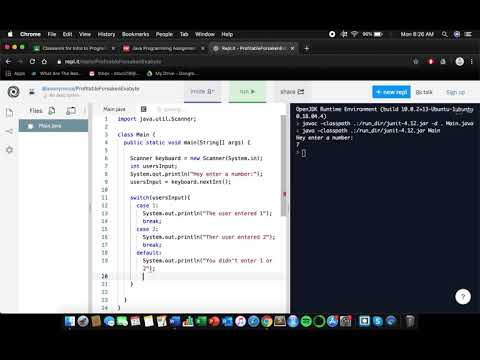Open the settings gear sidebar icon
Viewport: 480px width, 360px height.
(9, 150)
